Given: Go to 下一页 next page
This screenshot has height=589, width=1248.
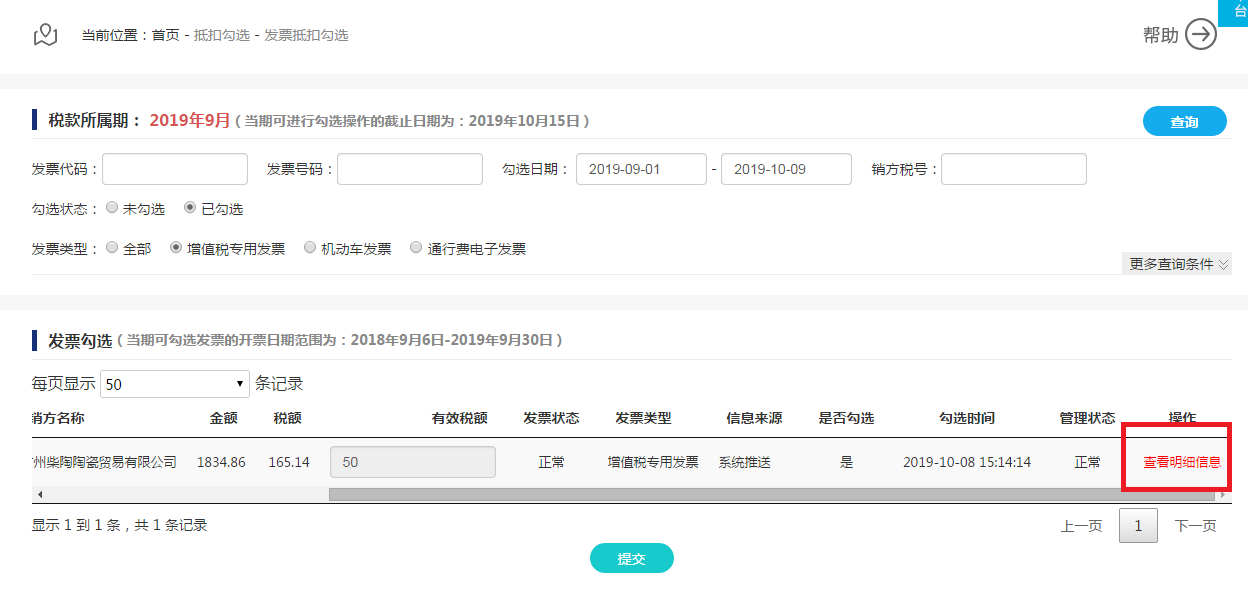Looking at the screenshot, I should (1195, 525).
